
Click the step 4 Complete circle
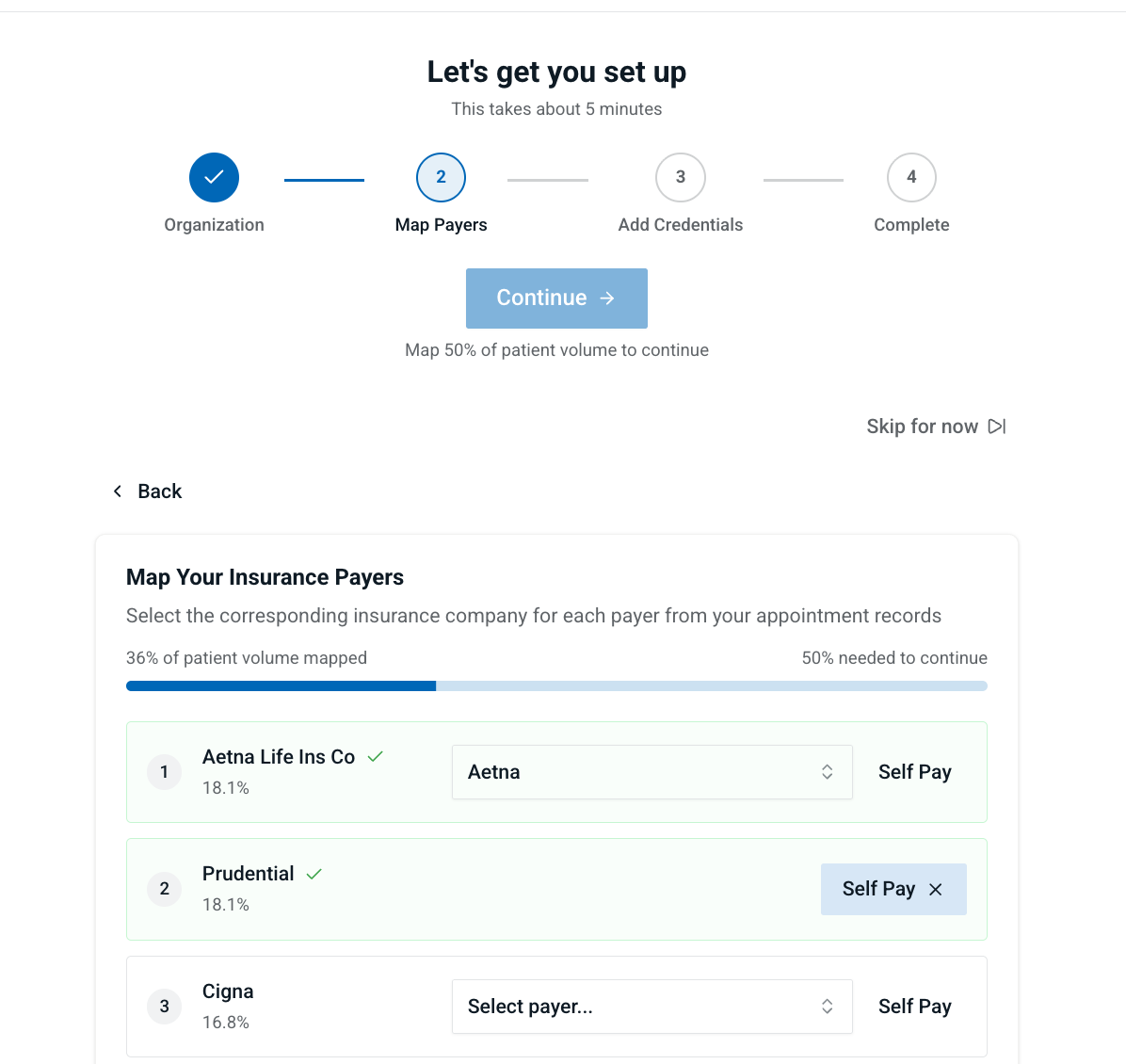tap(910, 177)
